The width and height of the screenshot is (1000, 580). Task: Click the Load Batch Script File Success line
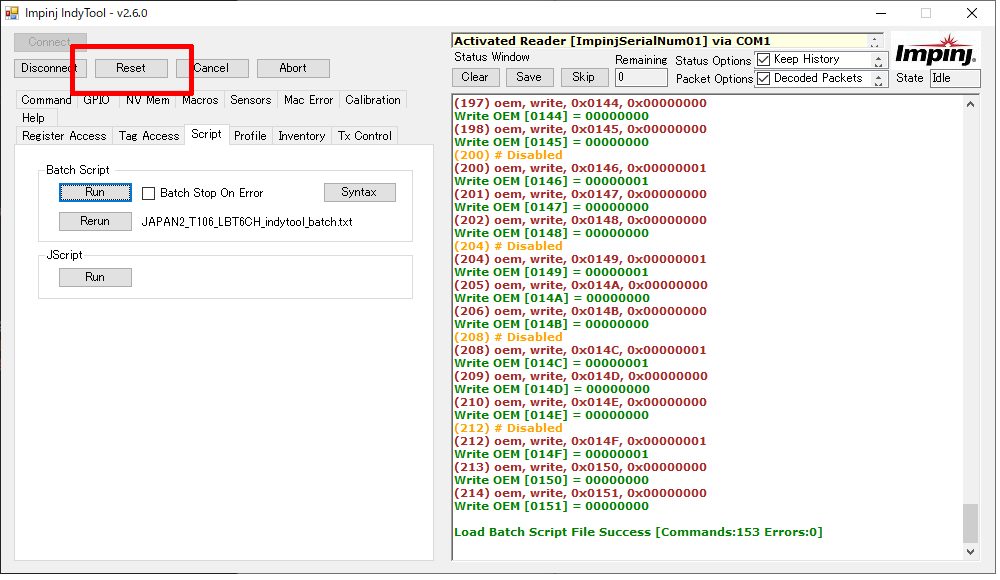coord(638,533)
